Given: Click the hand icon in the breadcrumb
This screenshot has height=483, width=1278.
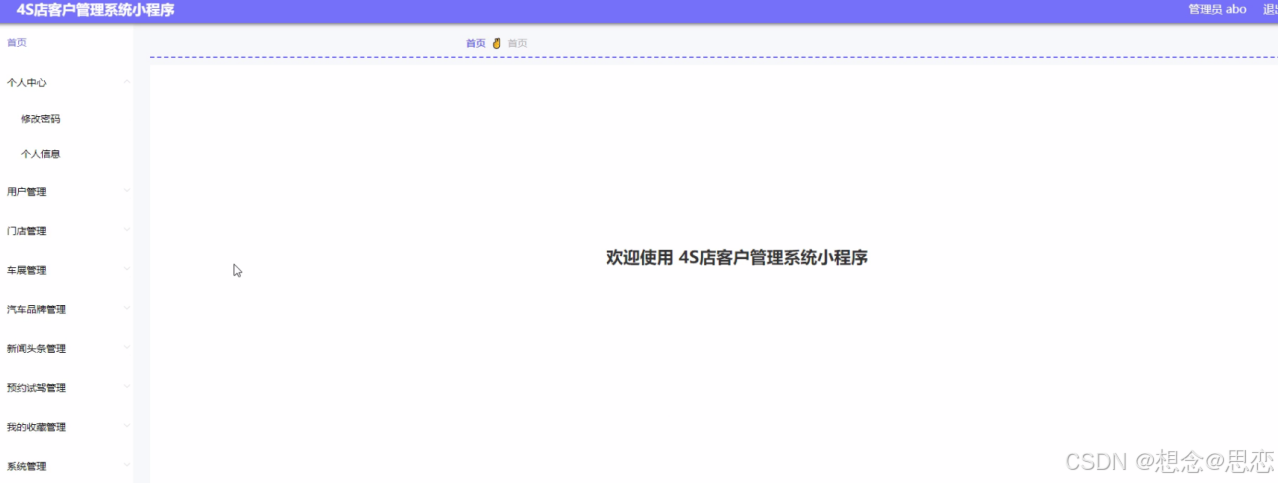Looking at the screenshot, I should [x=496, y=43].
